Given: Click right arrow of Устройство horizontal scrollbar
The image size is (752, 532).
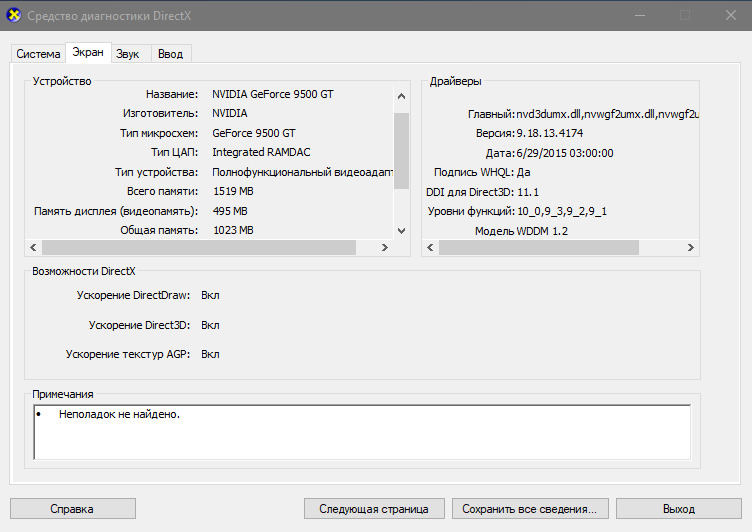Looking at the screenshot, I should [x=386, y=247].
